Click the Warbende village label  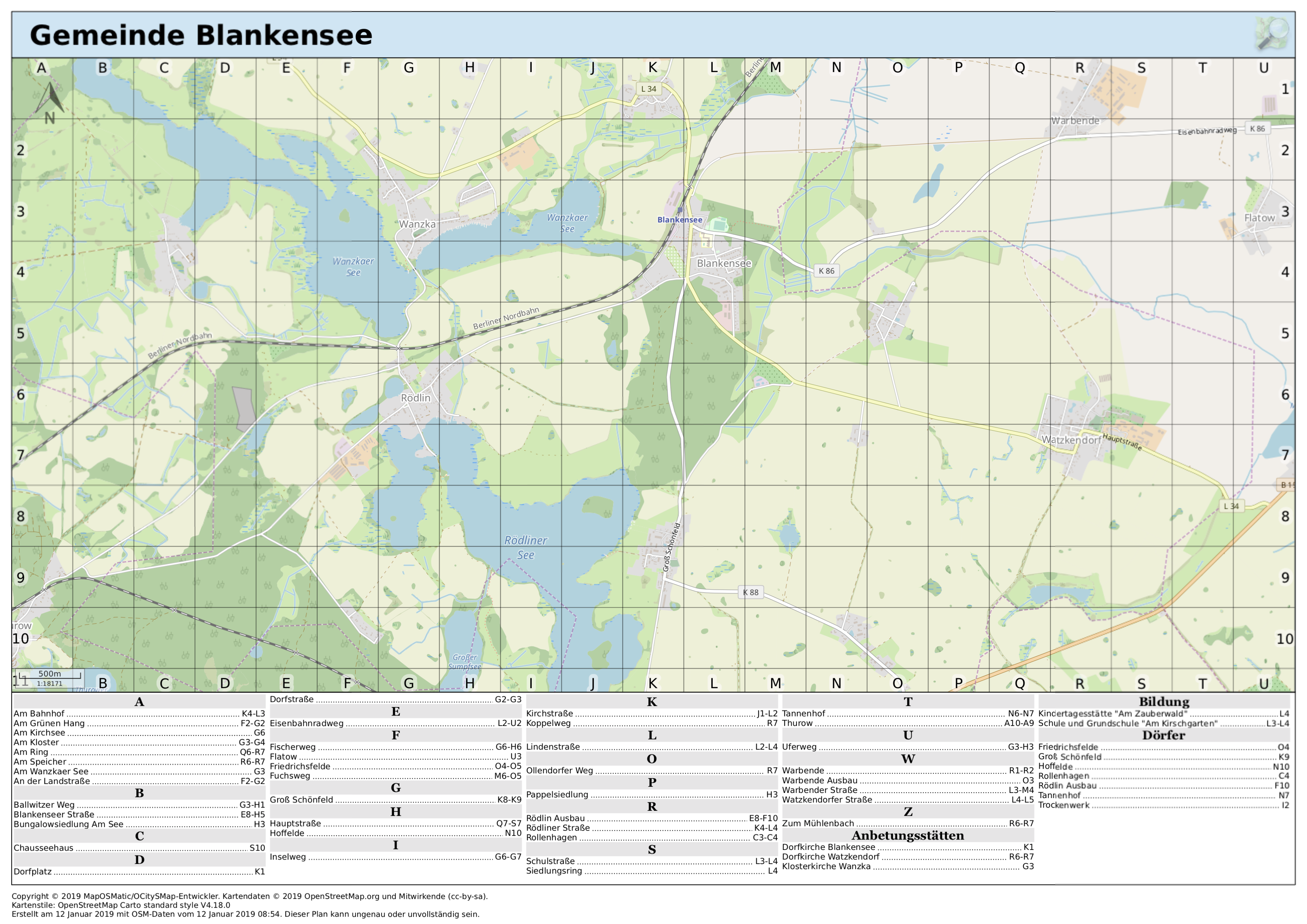pyautogui.click(x=1075, y=121)
